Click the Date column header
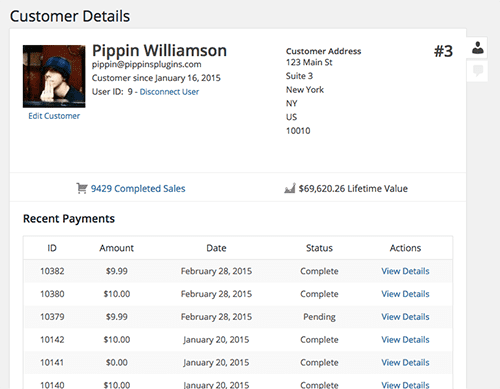The height and width of the screenshot is (389, 500). (216, 248)
